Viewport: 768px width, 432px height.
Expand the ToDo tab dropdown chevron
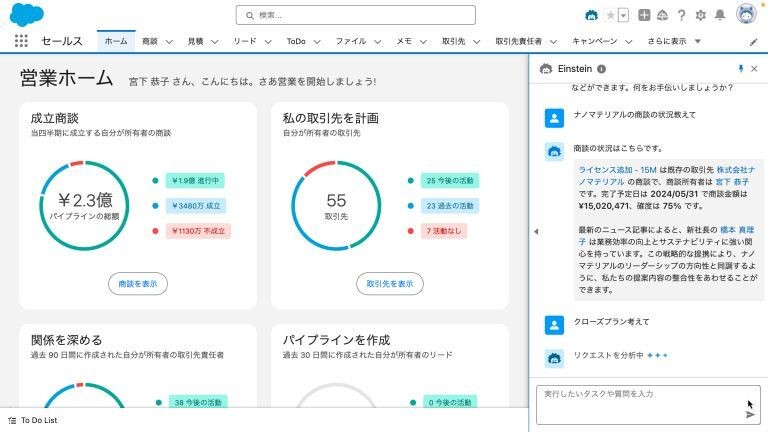pos(317,42)
